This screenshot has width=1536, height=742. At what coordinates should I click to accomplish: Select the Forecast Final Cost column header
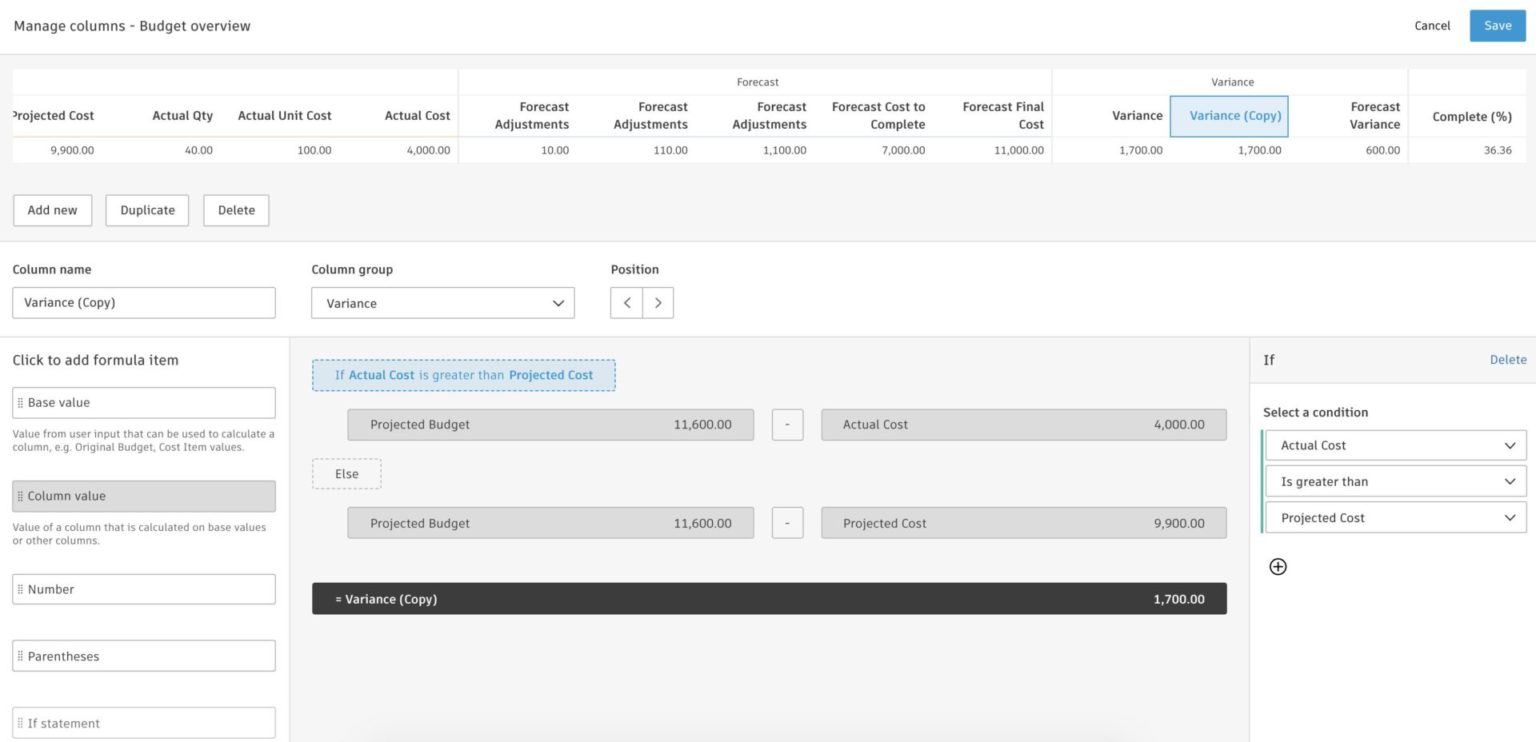1003,116
